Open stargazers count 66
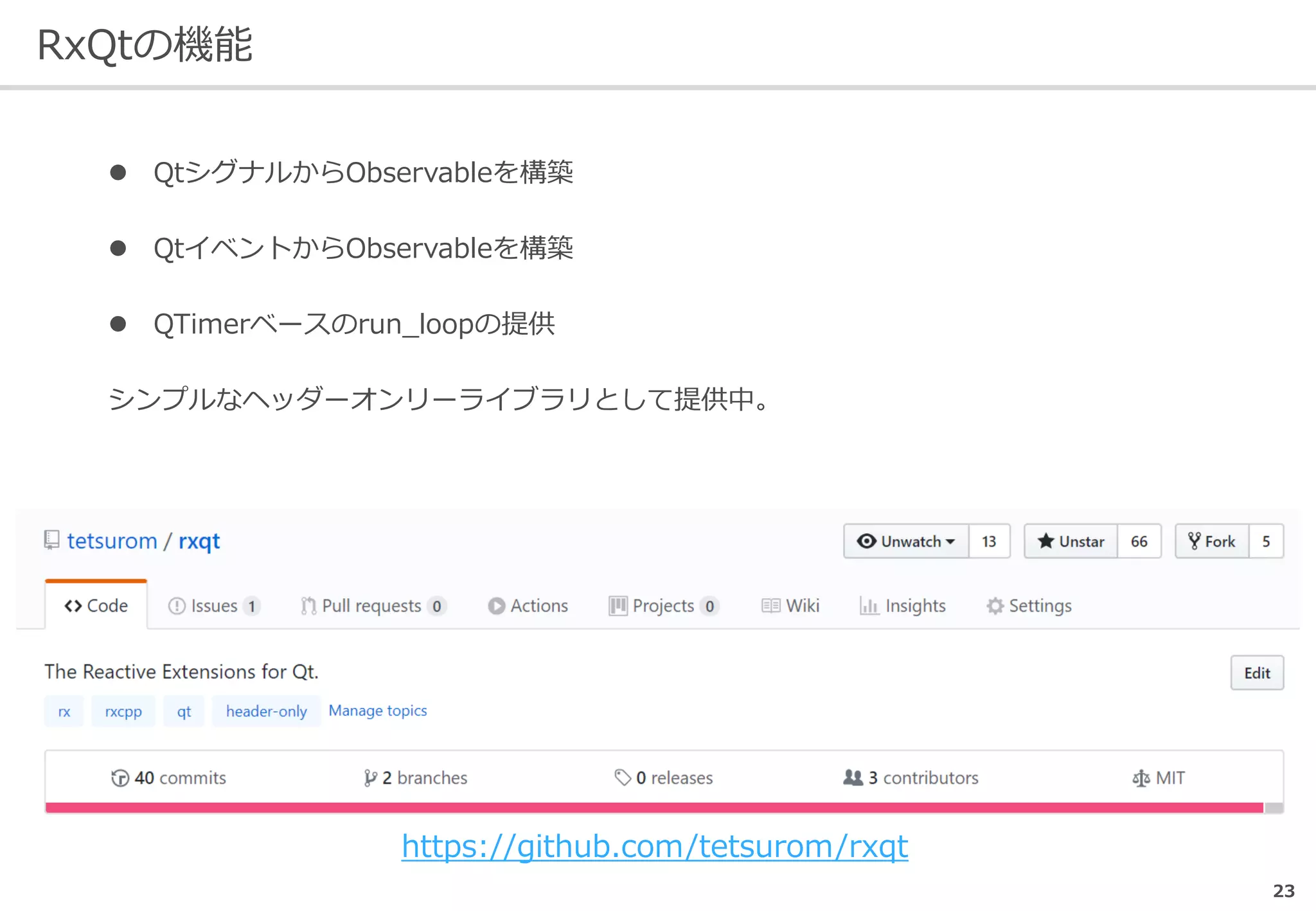 pyautogui.click(x=1139, y=542)
